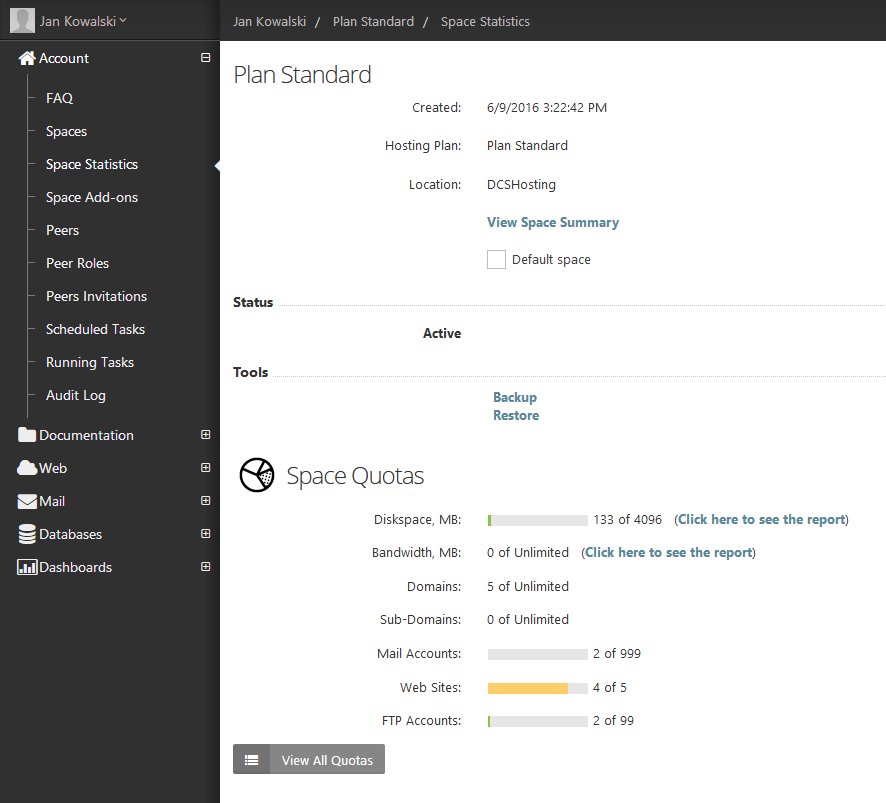Click the Diskspace usage progress bar
This screenshot has height=803, width=886.
(x=537, y=520)
